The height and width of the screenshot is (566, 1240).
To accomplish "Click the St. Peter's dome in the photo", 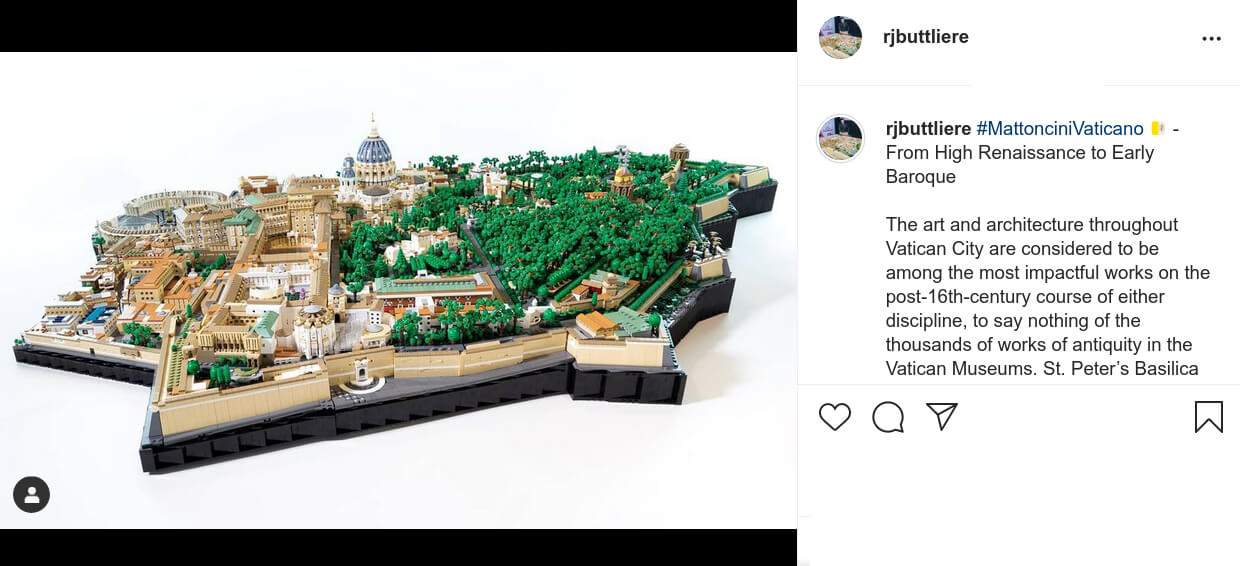I will pyautogui.click(x=374, y=152).
